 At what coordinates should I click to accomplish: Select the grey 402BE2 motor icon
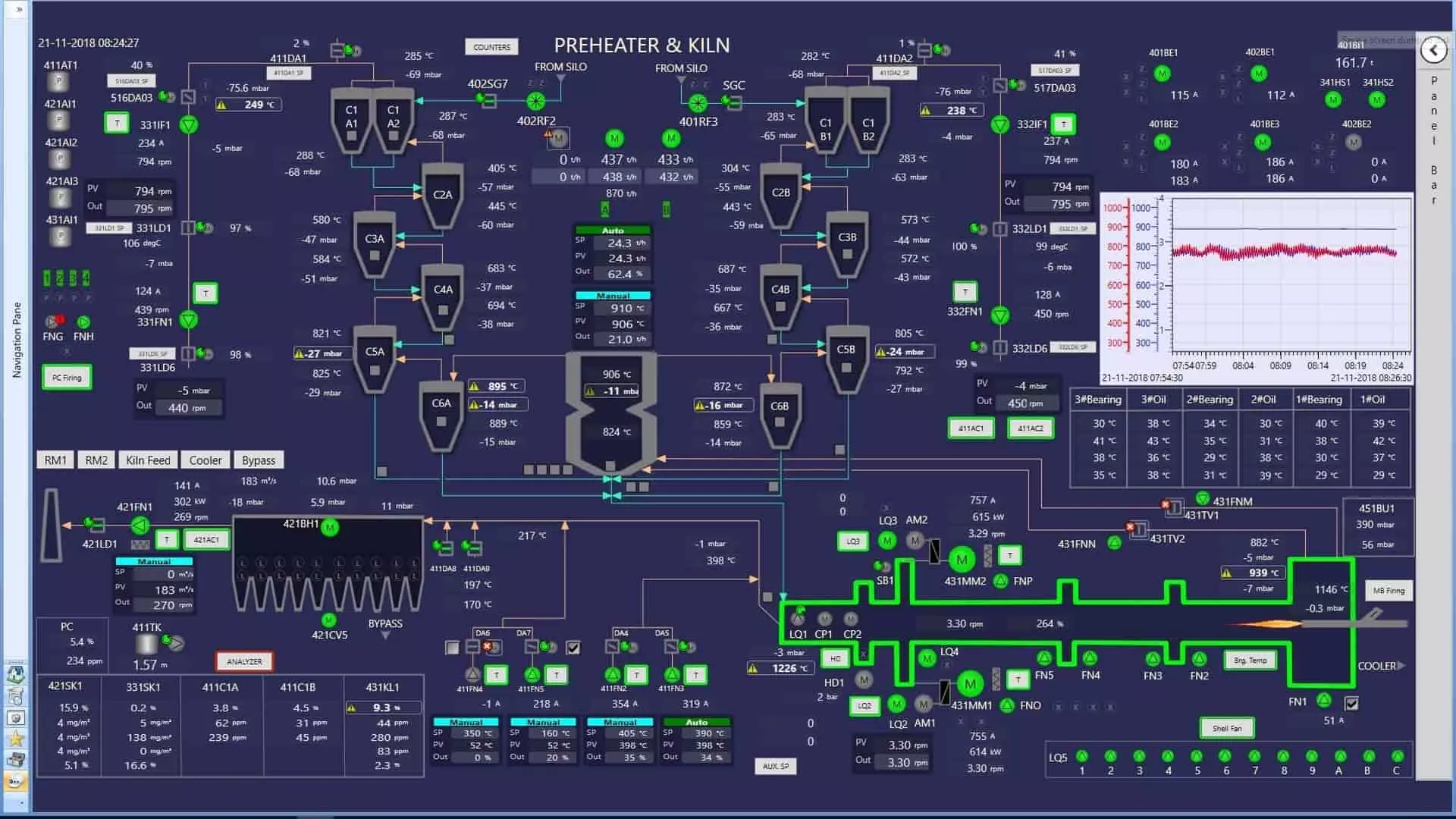pos(1354,142)
